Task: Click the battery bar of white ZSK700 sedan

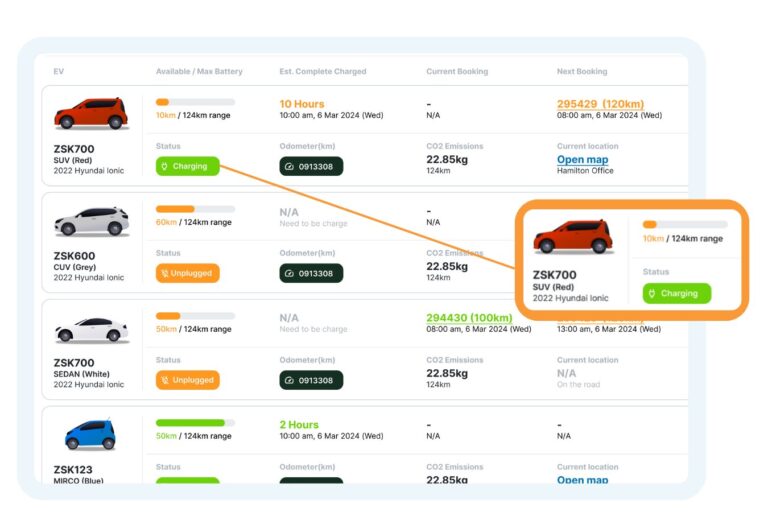Action: pyautogui.click(x=195, y=316)
